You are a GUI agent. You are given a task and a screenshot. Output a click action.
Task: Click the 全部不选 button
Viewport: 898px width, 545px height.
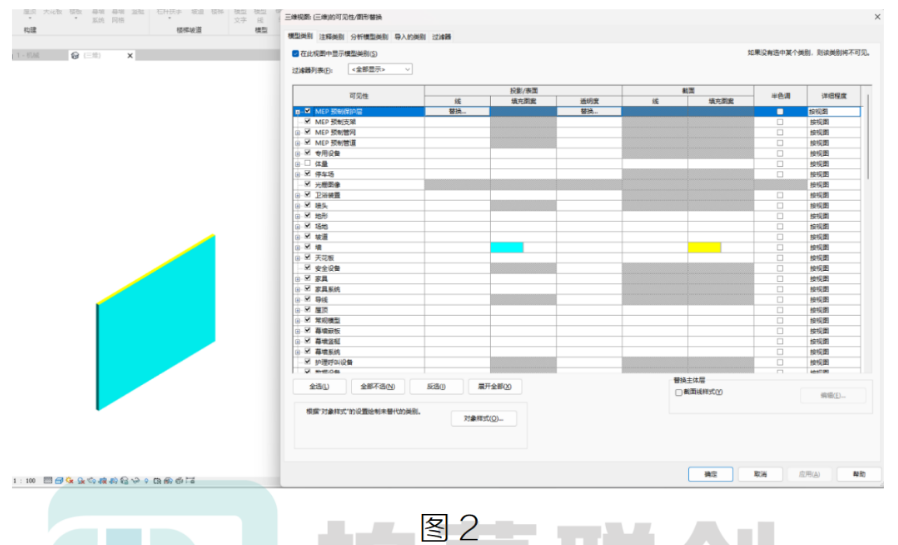[377, 386]
